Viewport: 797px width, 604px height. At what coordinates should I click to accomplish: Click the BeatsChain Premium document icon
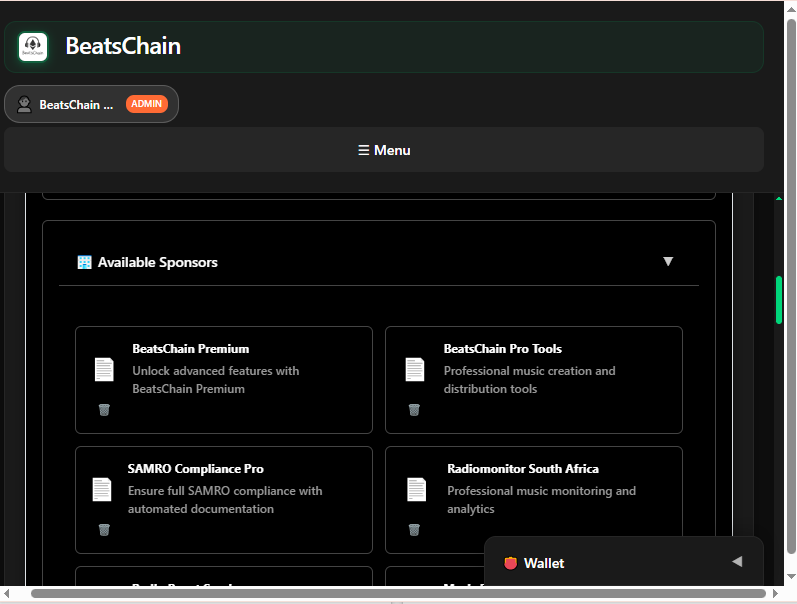click(104, 370)
